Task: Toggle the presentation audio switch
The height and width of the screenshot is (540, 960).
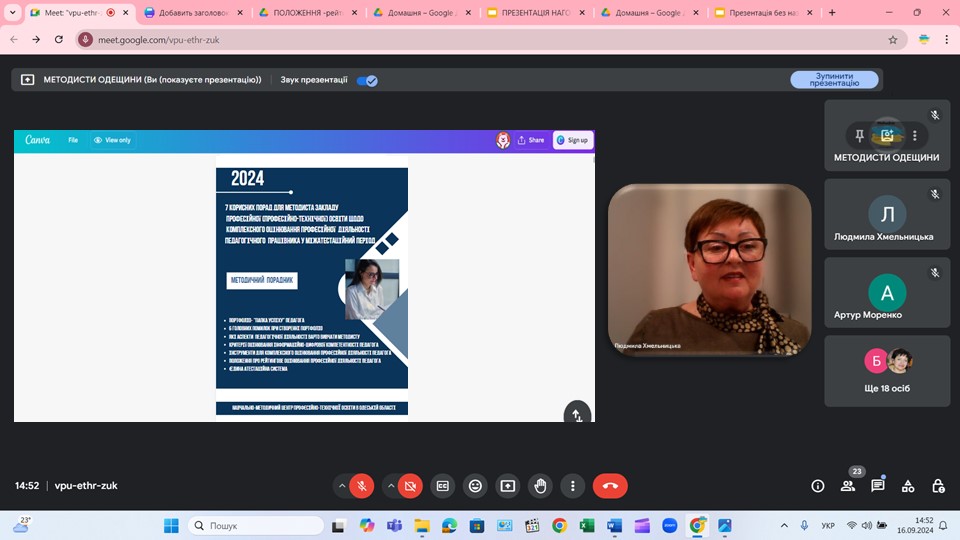Action: click(x=367, y=80)
